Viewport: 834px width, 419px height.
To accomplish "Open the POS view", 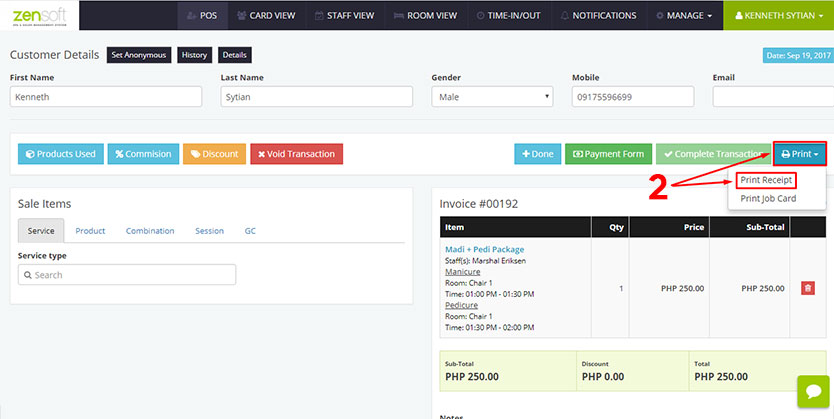I will click(203, 15).
